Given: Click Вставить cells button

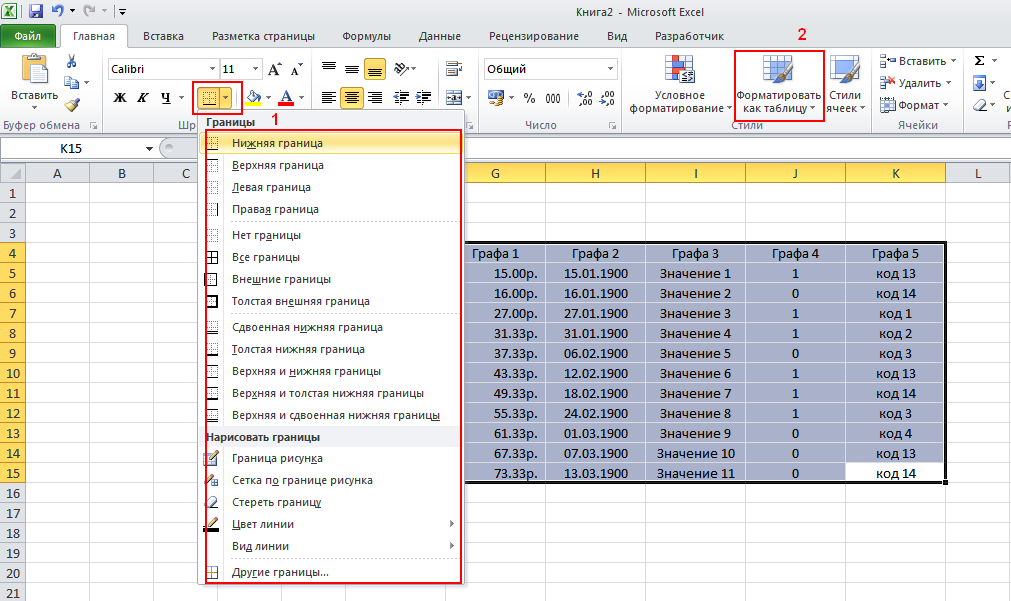Looking at the screenshot, I should (917, 61).
